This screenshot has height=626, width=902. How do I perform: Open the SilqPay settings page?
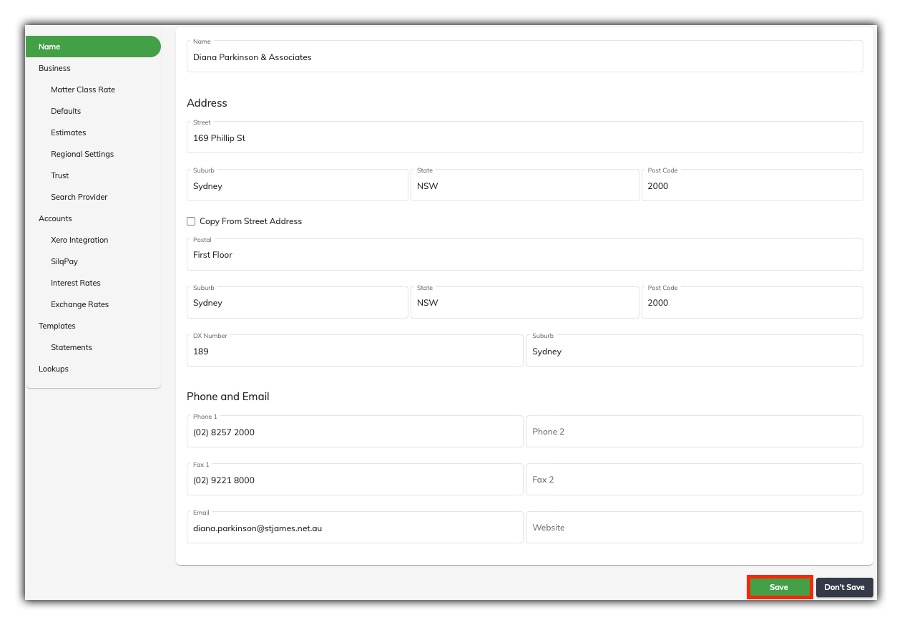coord(65,261)
